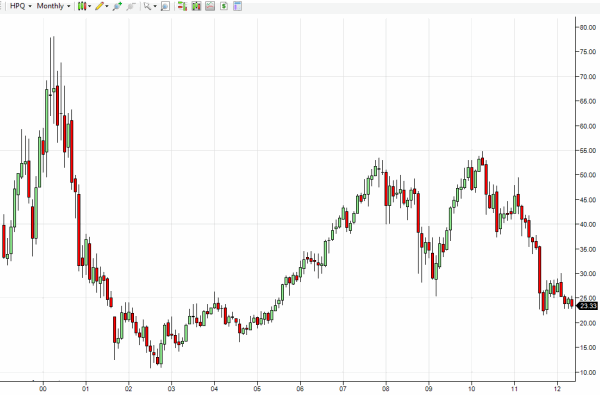Click the 12 year label on time axis
The image size is (600, 395).
coord(557,389)
